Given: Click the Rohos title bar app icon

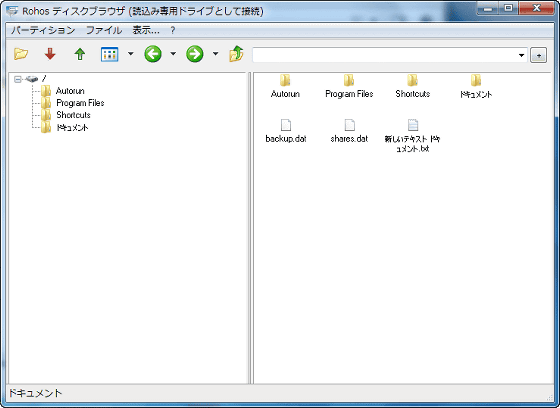Looking at the screenshot, I should 12,11.
